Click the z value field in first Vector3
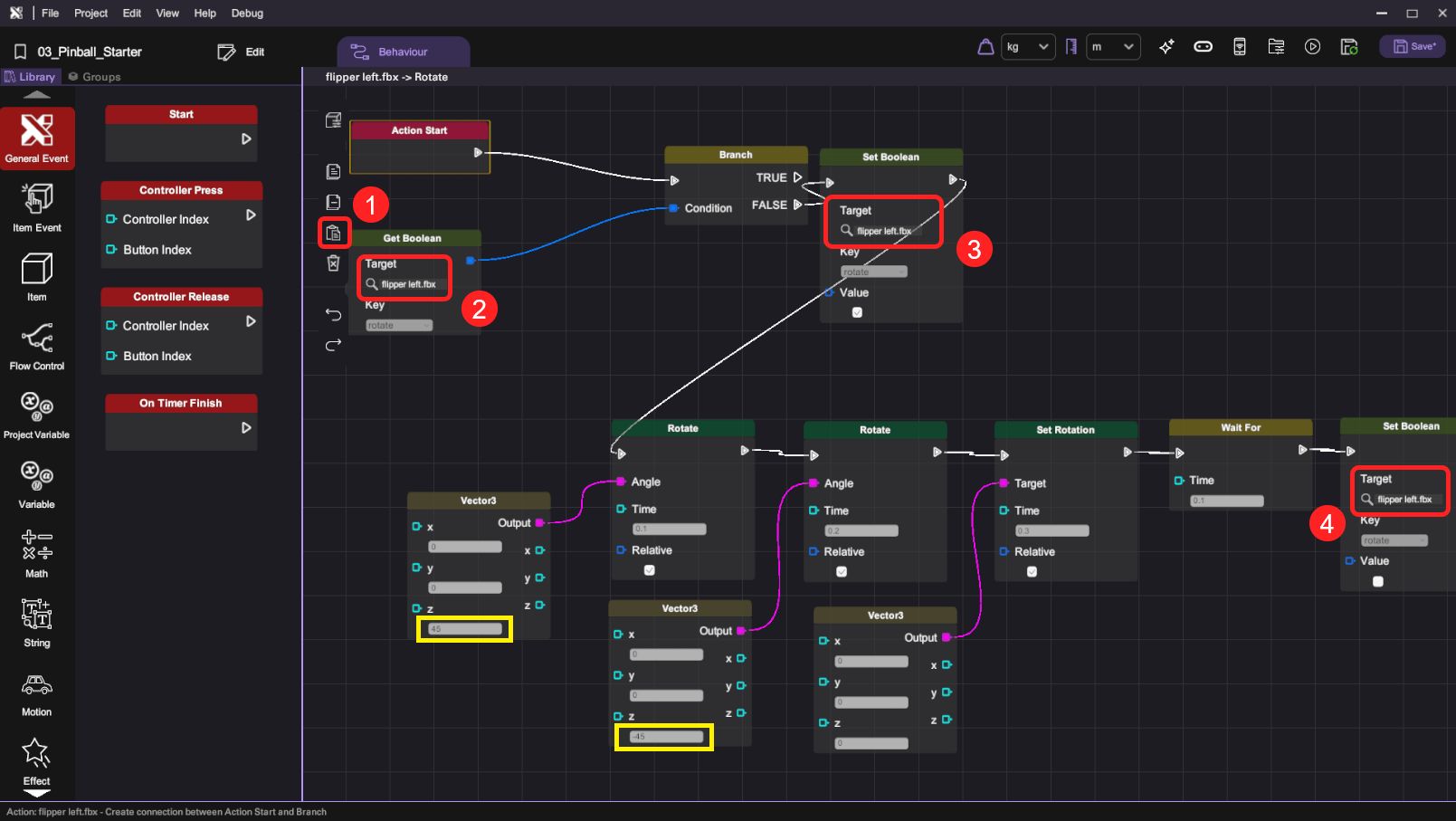1456x821 pixels. (x=465, y=629)
